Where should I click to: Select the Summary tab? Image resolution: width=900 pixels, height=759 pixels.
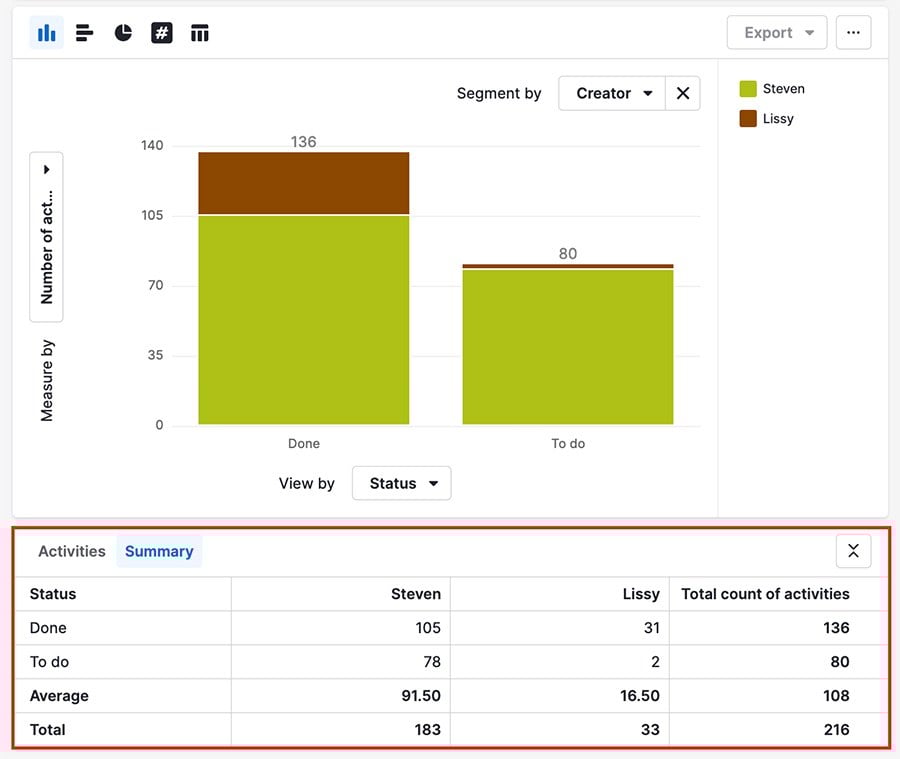[x=158, y=551]
